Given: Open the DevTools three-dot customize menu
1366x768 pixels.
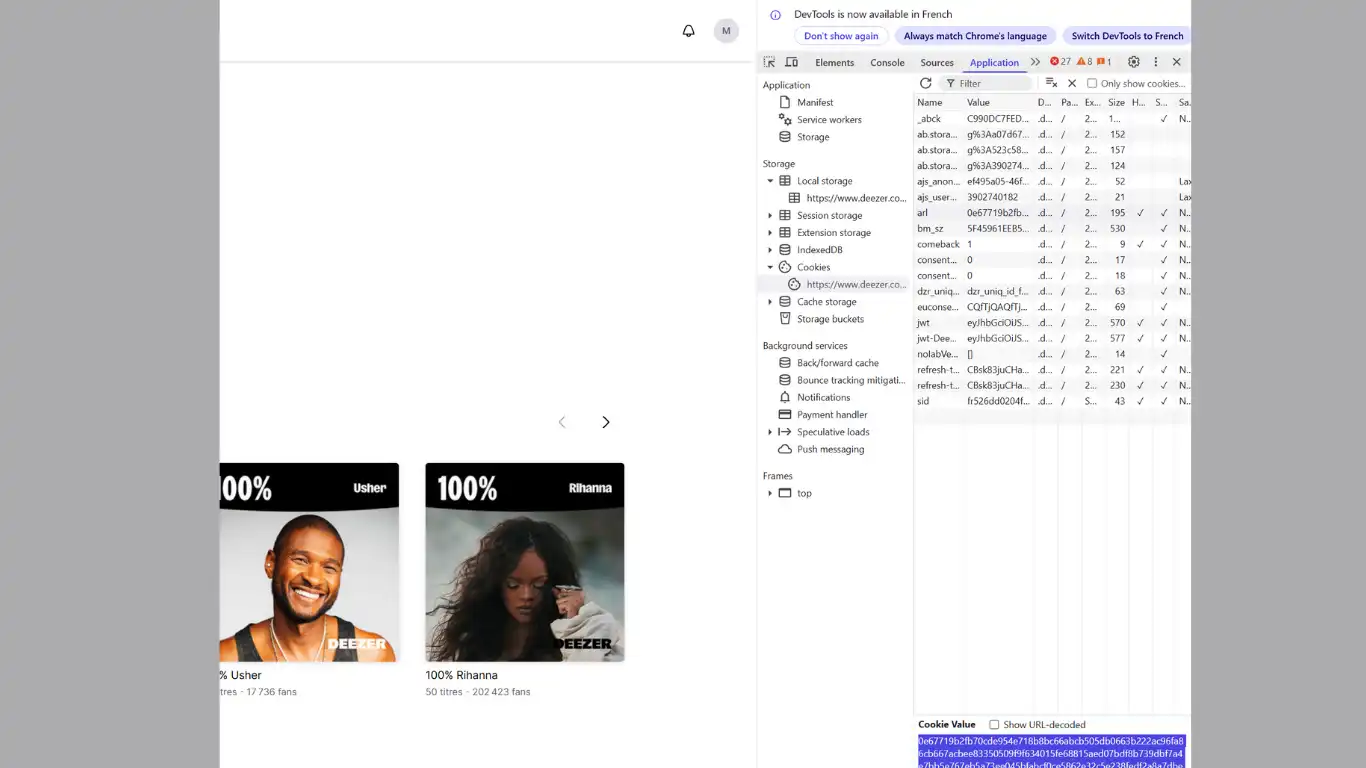Looking at the screenshot, I should (1155, 62).
